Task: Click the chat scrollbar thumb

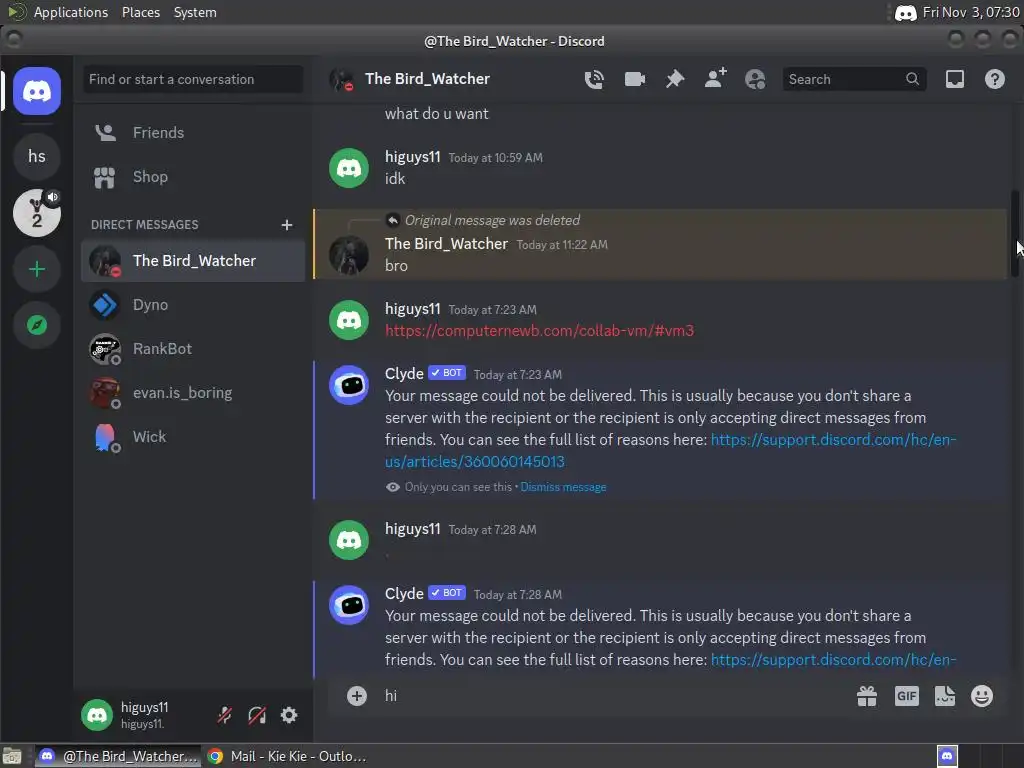Action: click(x=1015, y=233)
